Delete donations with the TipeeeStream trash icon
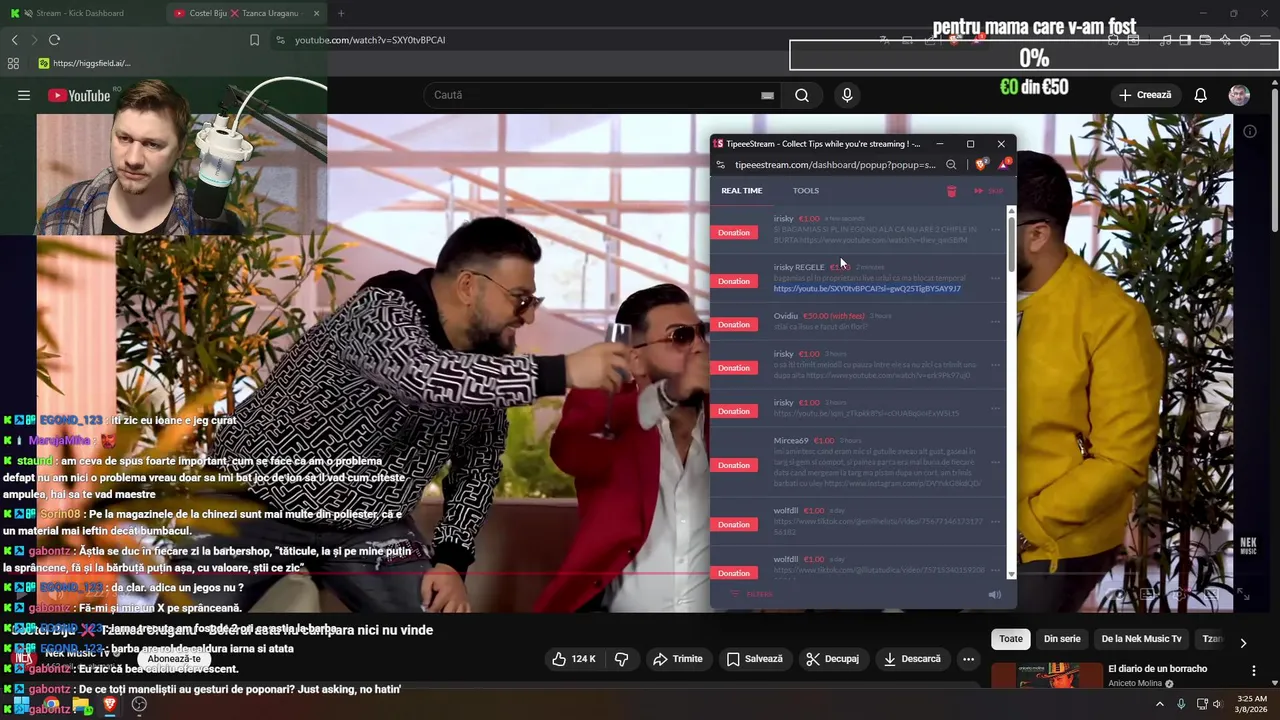This screenshot has height=720, width=1280. click(951, 191)
